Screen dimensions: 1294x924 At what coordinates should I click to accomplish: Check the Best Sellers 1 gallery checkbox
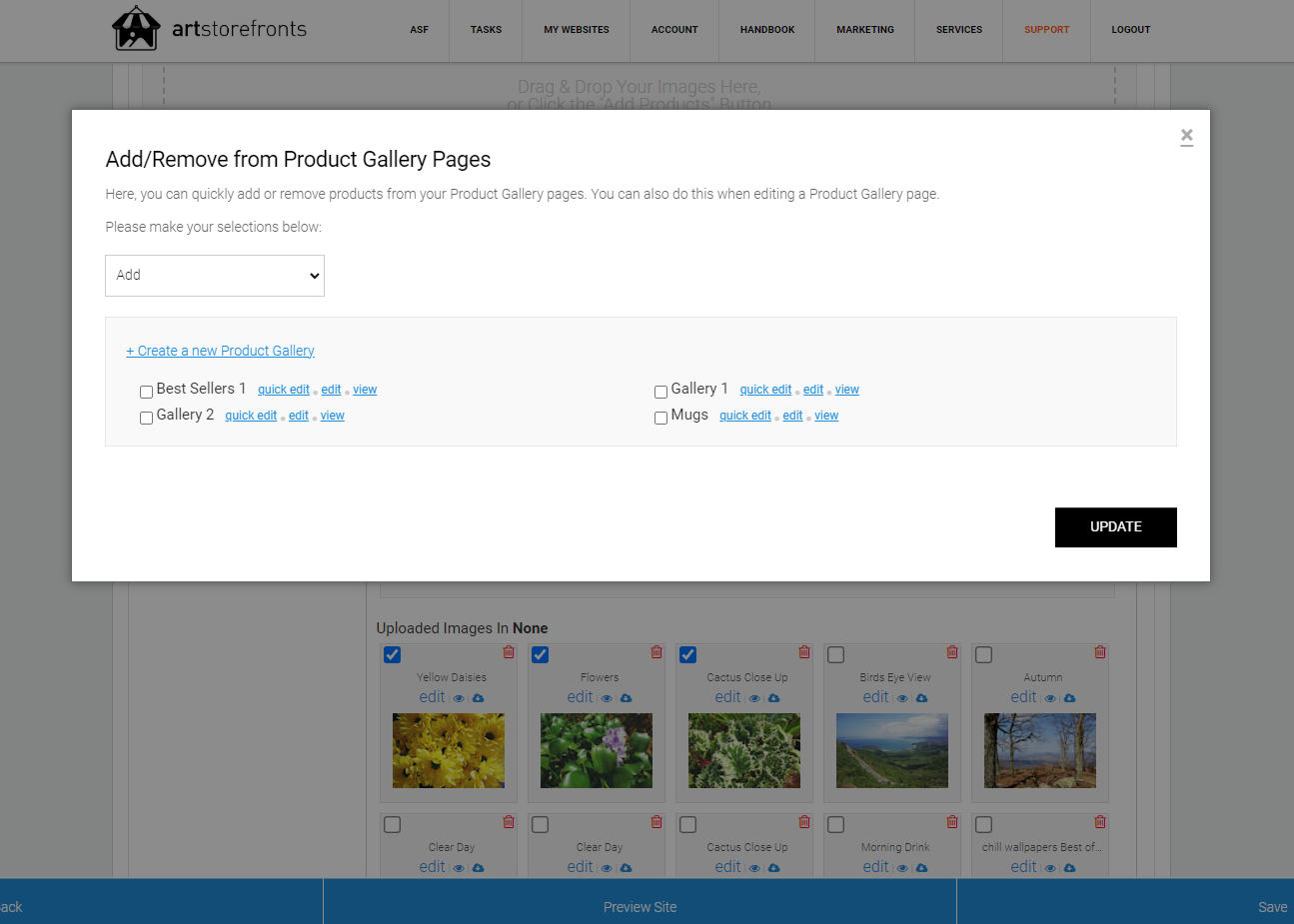point(146,392)
